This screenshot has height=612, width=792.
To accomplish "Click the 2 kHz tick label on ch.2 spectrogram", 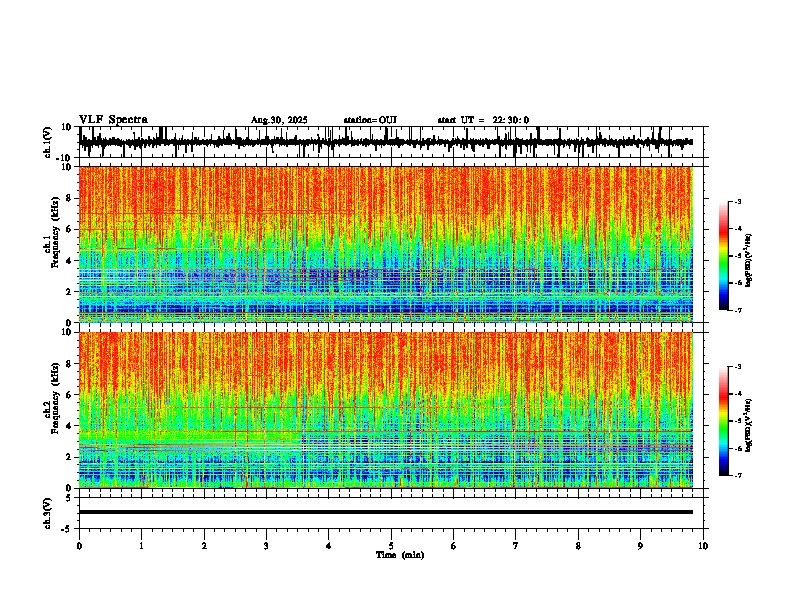I will pos(69,457).
